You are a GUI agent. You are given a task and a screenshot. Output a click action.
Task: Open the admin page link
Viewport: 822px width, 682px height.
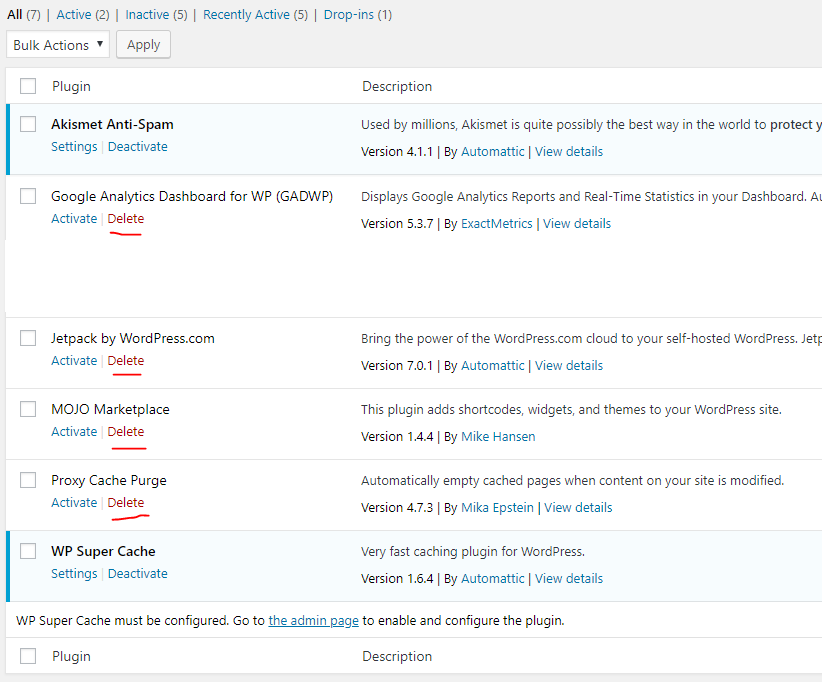click(313, 621)
